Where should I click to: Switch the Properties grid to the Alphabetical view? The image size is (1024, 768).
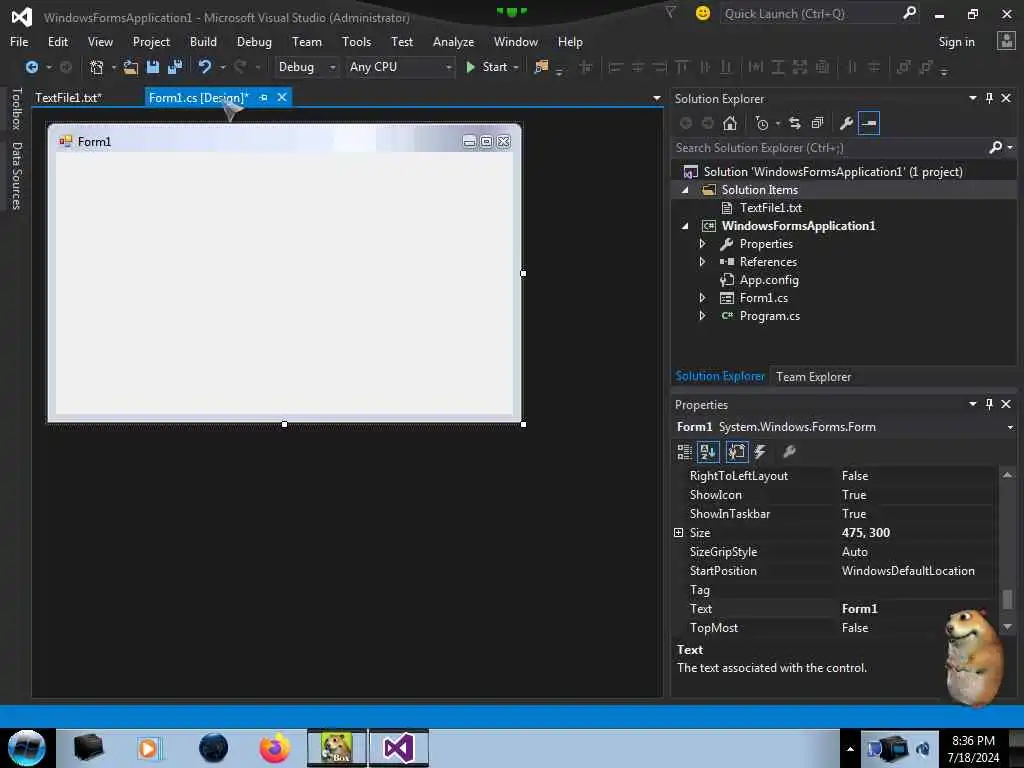(708, 451)
